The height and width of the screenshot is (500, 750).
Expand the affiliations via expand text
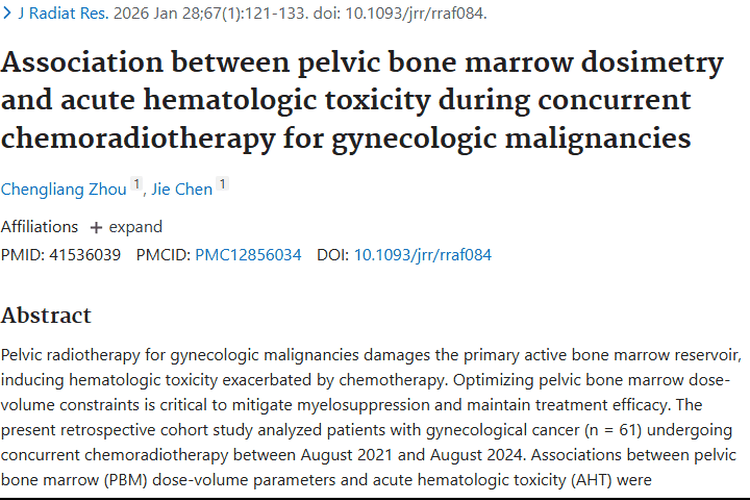click(135, 227)
